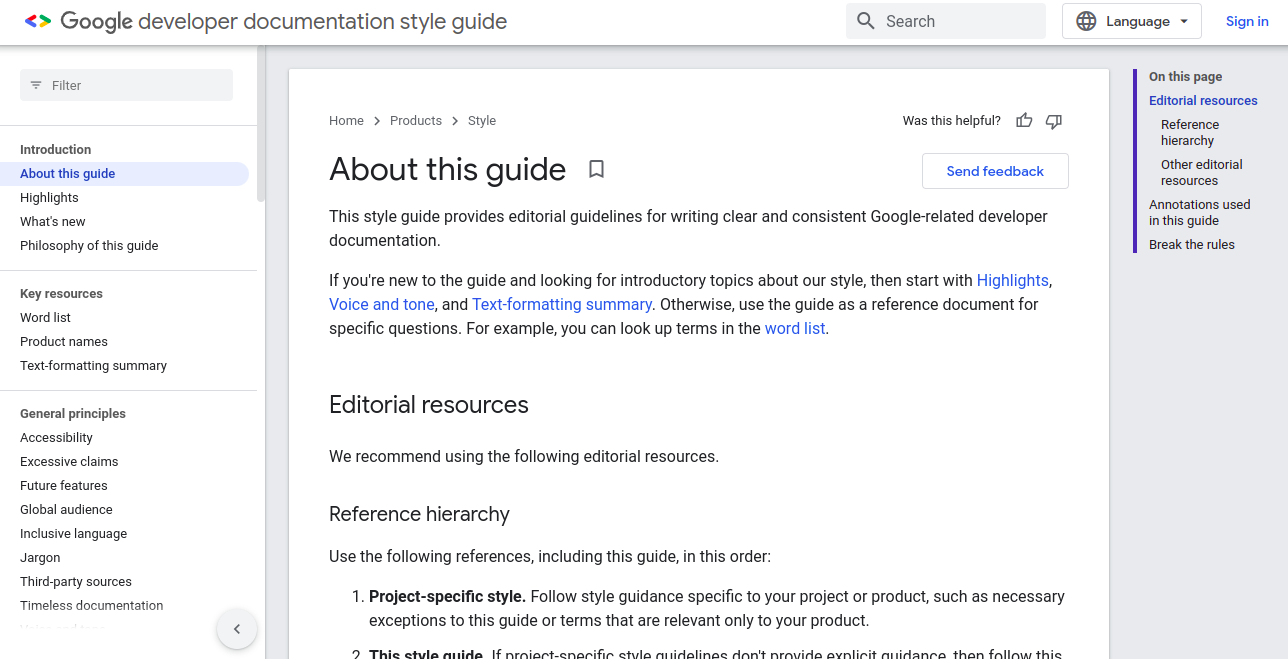The image size is (1288, 659).
Task: Click the Google Developers logo icon
Action: (x=38, y=21)
